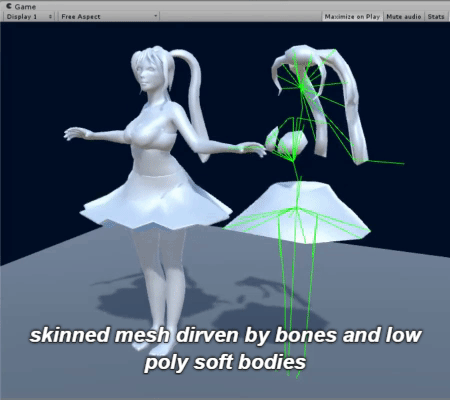
Task: Click the girl model's shadow on the floor
Action: coord(160,297)
